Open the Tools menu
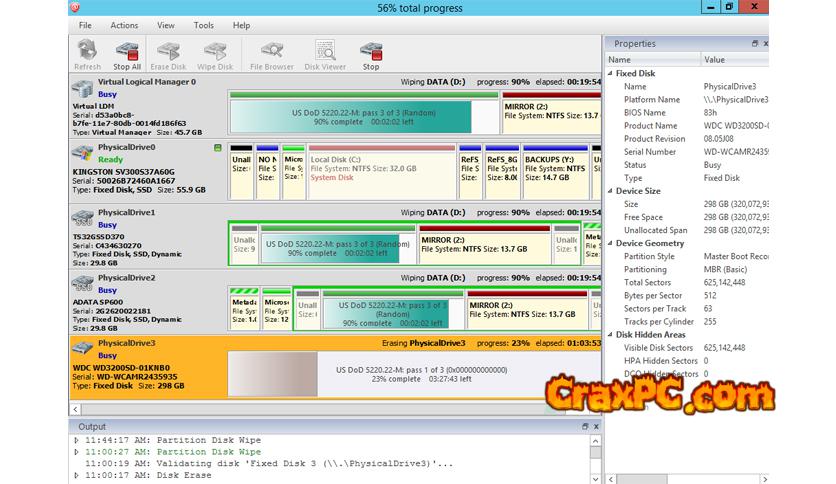The width and height of the screenshot is (836, 484). (203, 25)
